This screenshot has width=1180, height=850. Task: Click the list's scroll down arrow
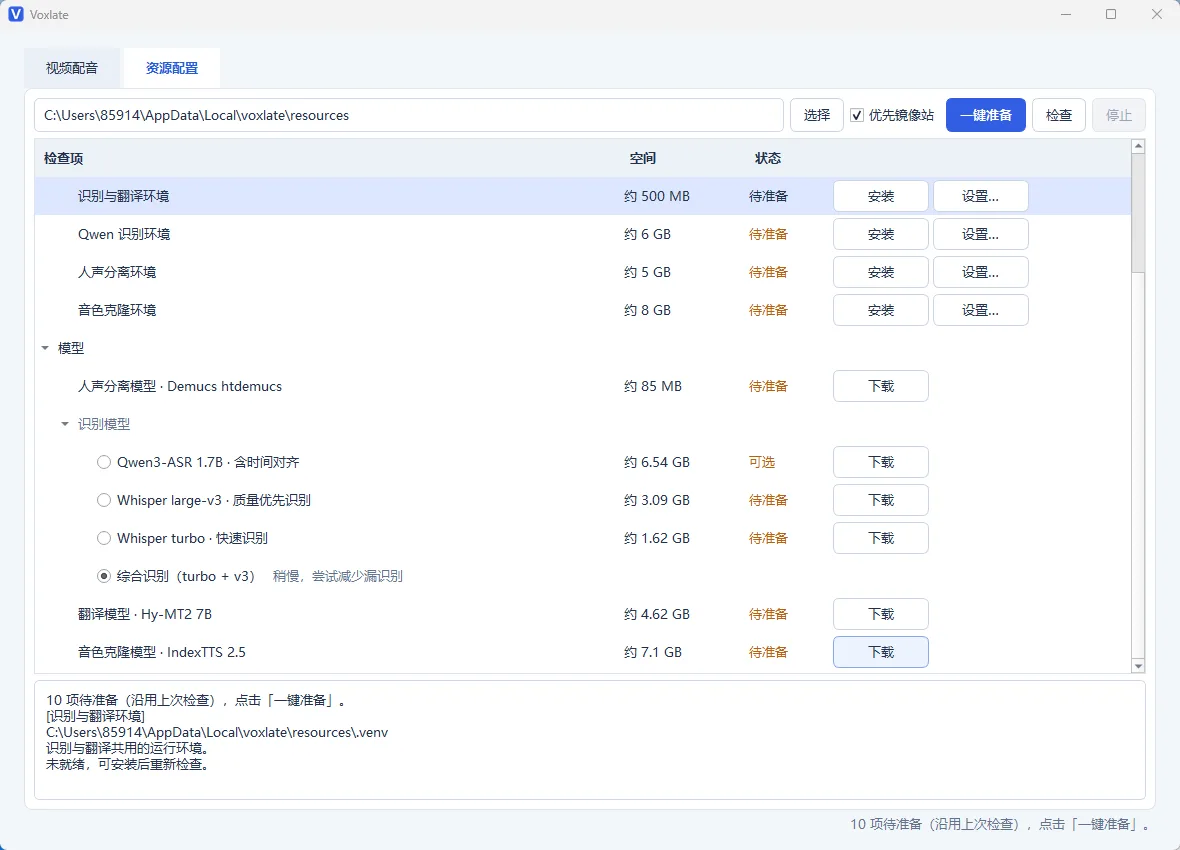(1138, 666)
